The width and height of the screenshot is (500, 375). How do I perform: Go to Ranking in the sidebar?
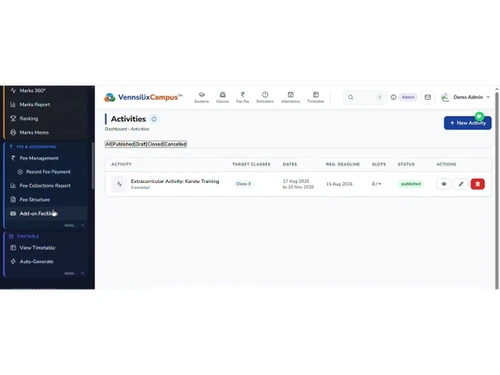[x=29, y=119]
